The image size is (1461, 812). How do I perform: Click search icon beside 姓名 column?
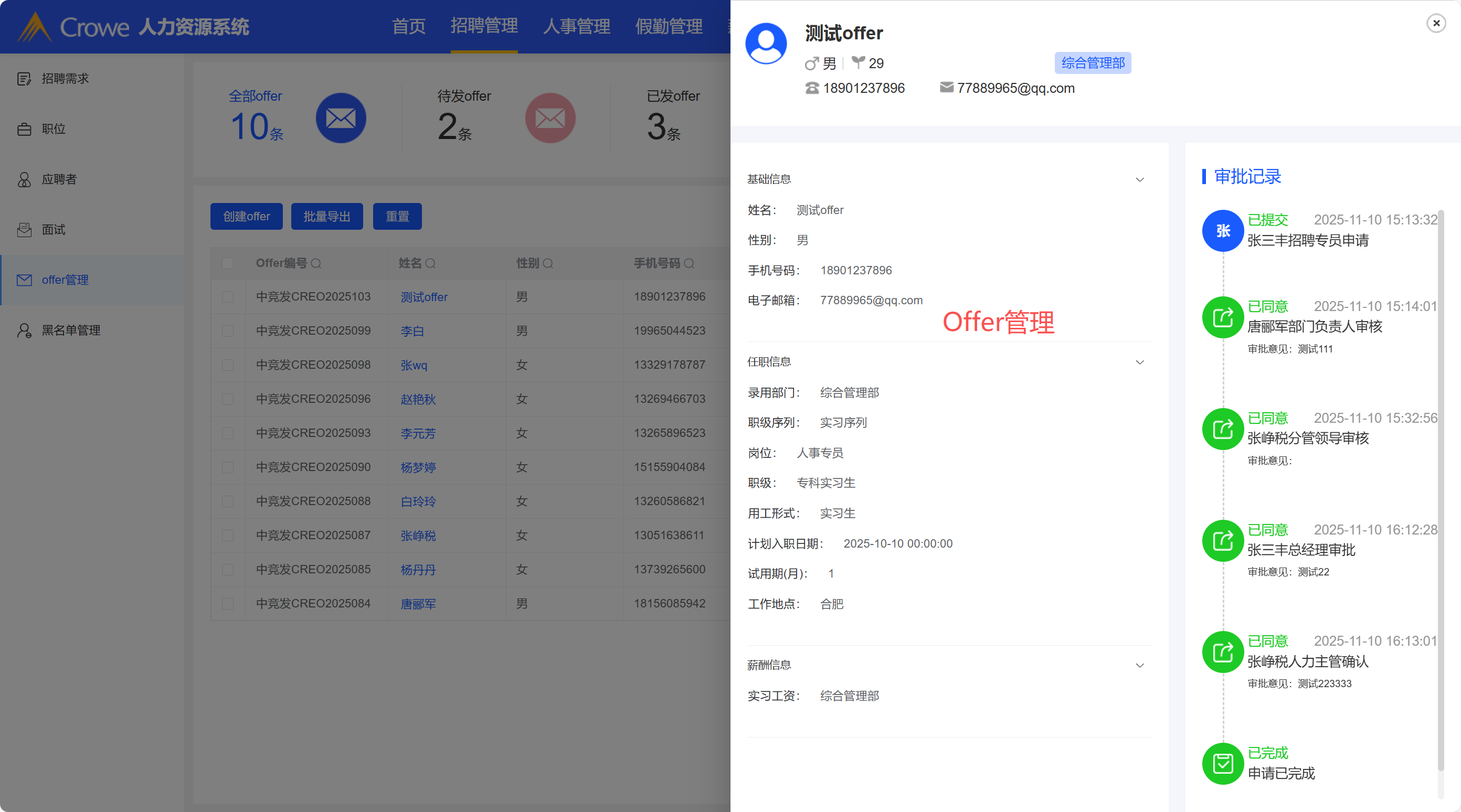coord(430,264)
